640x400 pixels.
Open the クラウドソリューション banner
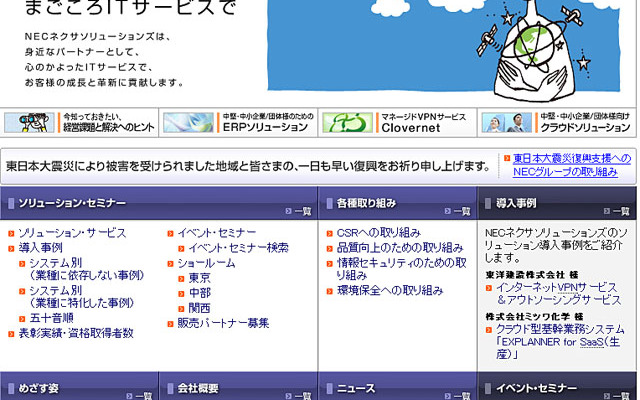[x=557, y=122]
